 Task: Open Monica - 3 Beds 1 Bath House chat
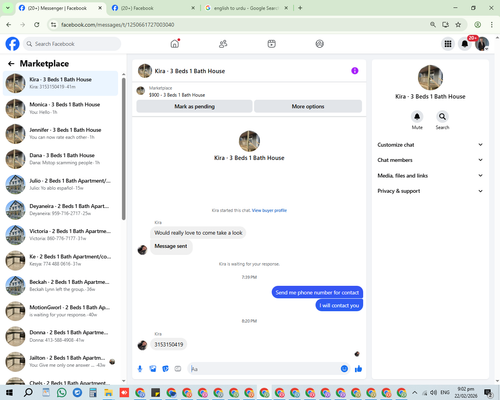click(60, 108)
